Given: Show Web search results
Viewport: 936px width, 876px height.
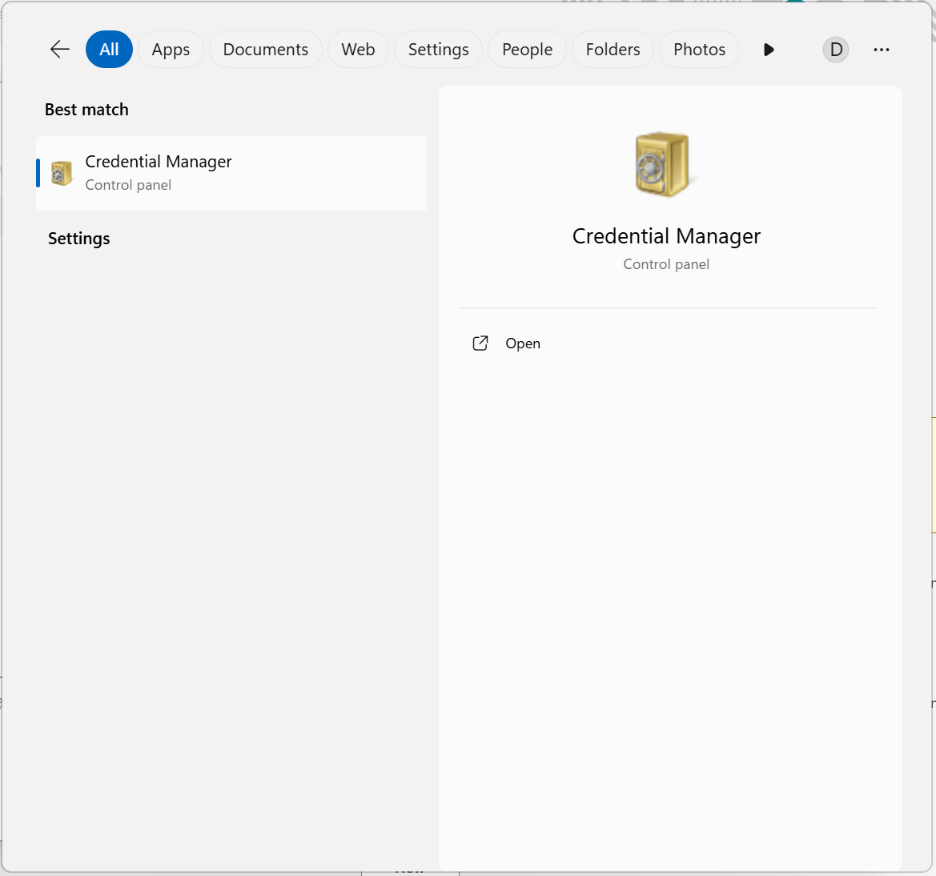Looking at the screenshot, I should coord(358,49).
